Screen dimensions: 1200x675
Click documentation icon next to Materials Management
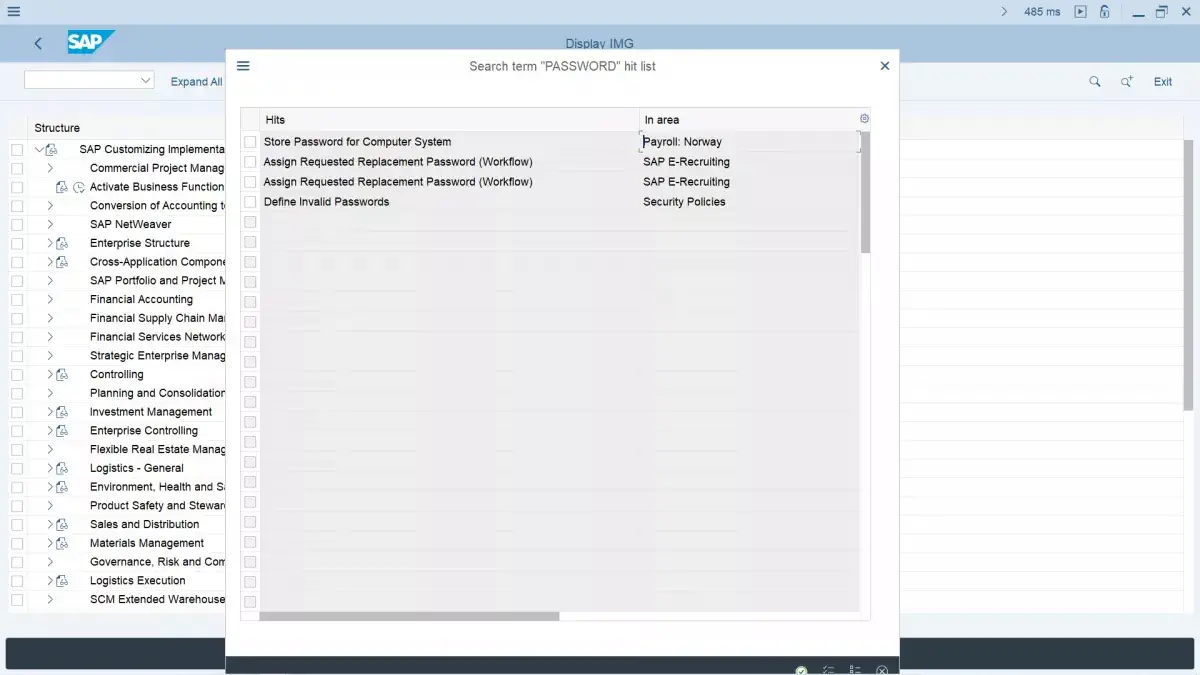[62, 543]
